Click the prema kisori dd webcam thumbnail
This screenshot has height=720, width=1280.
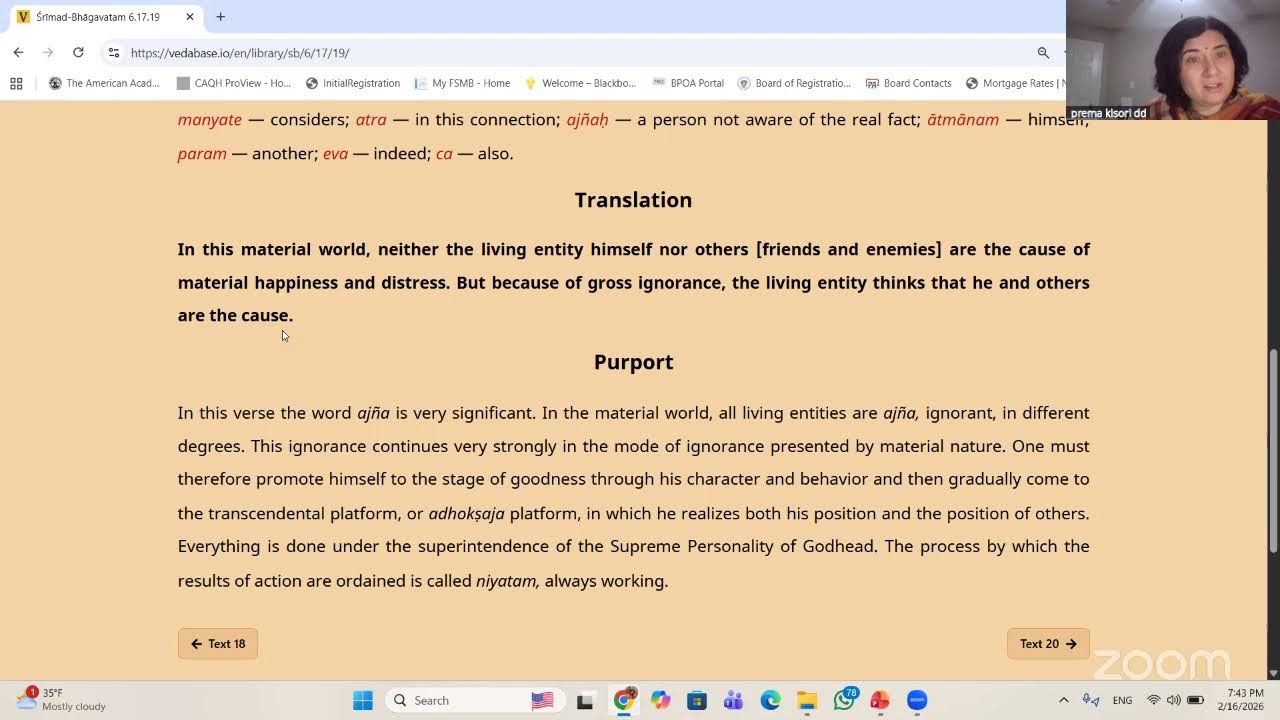(x=1173, y=60)
